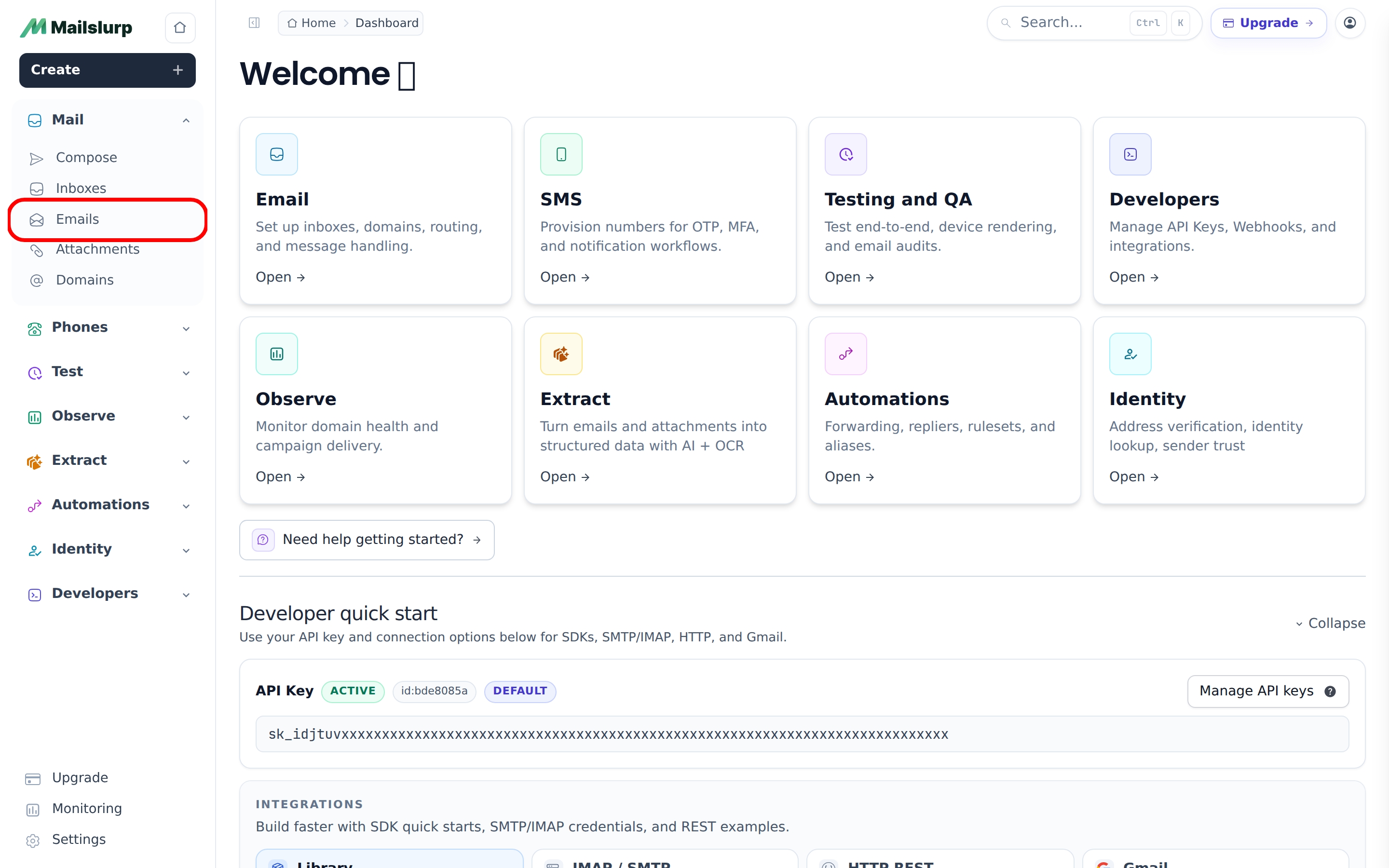Click the Monitoring icon in the sidebar

(x=33, y=810)
